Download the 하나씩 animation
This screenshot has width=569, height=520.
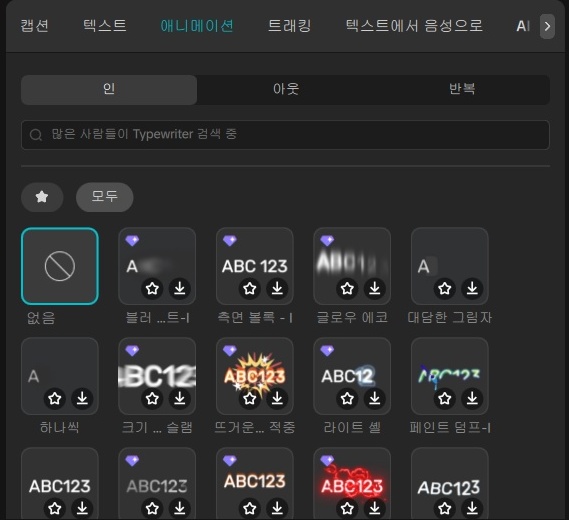pyautogui.click(x=82, y=398)
